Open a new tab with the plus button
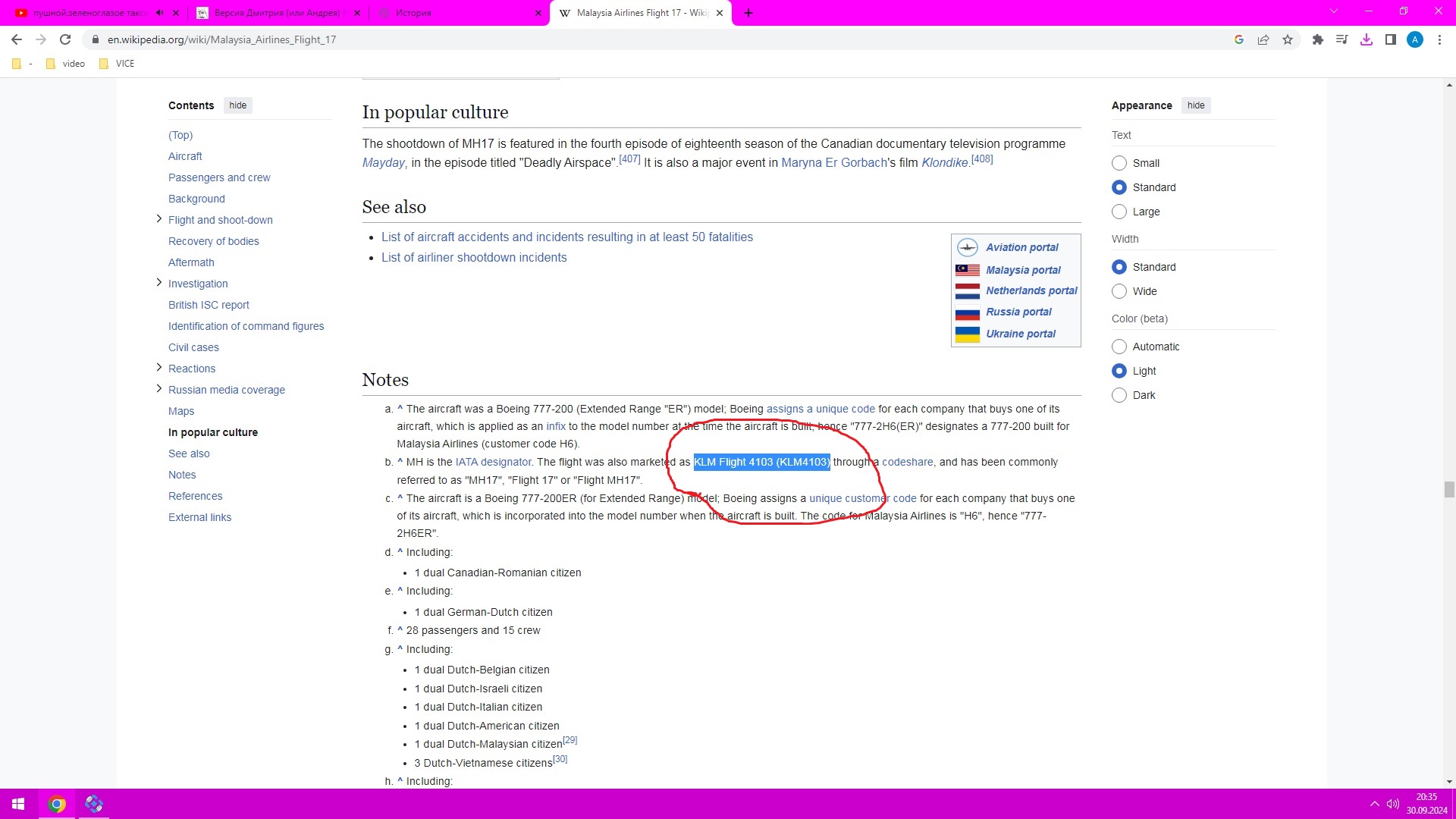Viewport: 1456px width, 819px height. point(748,13)
